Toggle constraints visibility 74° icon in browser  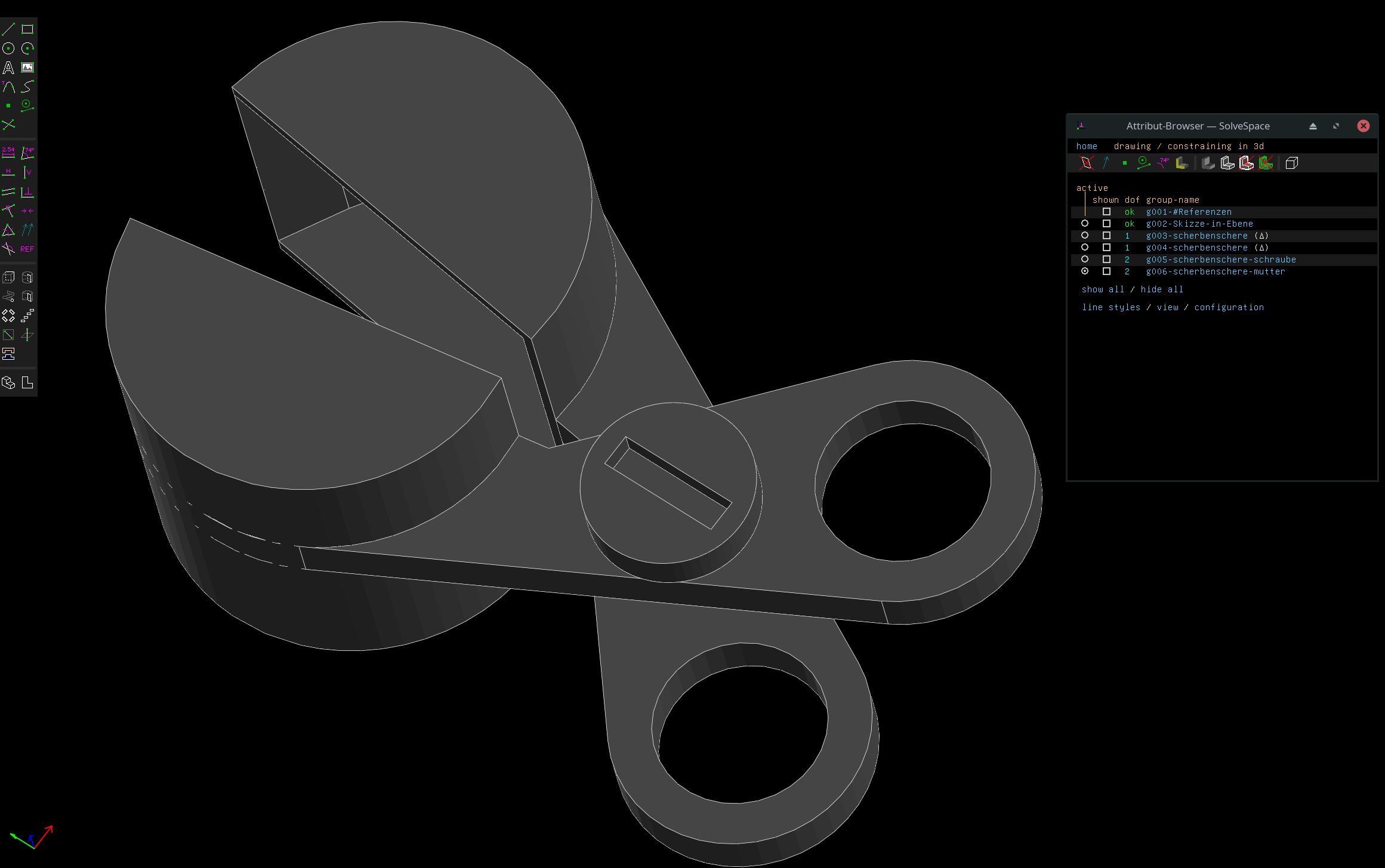tap(1163, 163)
